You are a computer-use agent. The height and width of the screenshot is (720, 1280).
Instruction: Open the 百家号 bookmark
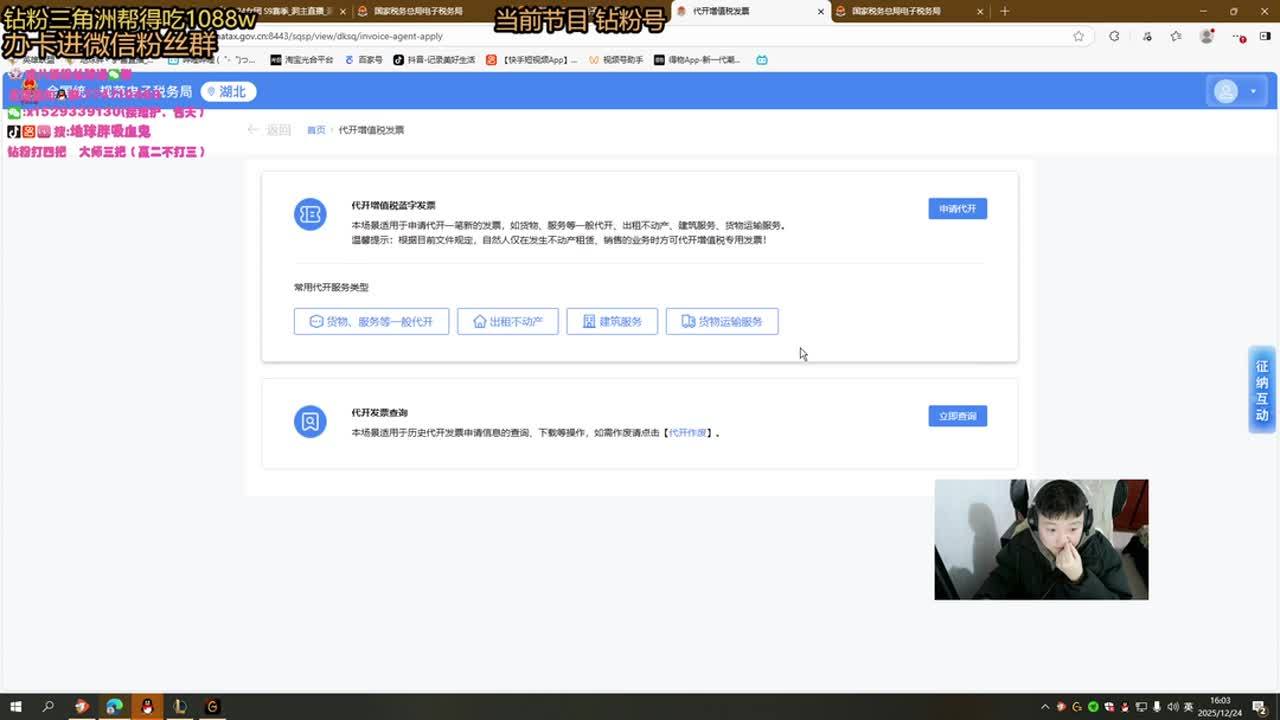coord(363,60)
